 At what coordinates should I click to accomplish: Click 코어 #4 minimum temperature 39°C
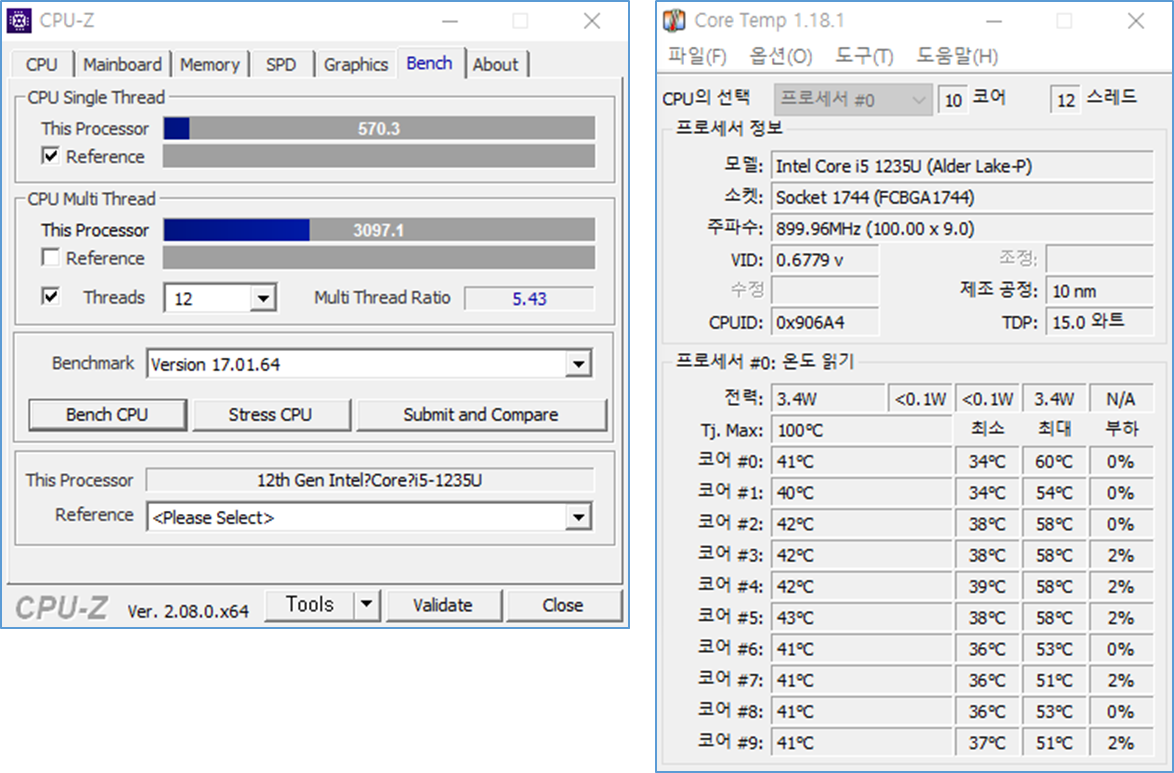pos(987,586)
